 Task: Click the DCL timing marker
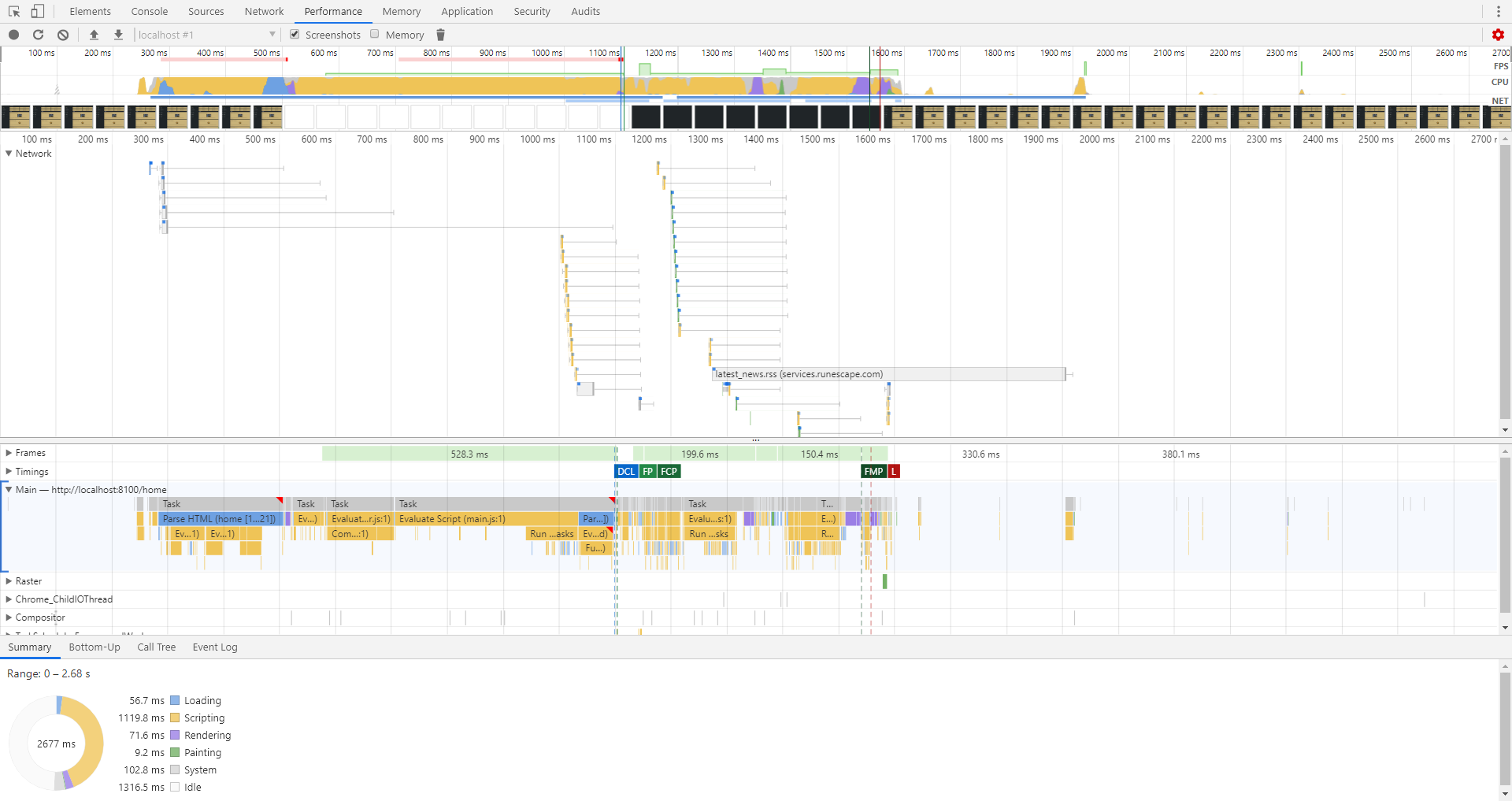(626, 472)
